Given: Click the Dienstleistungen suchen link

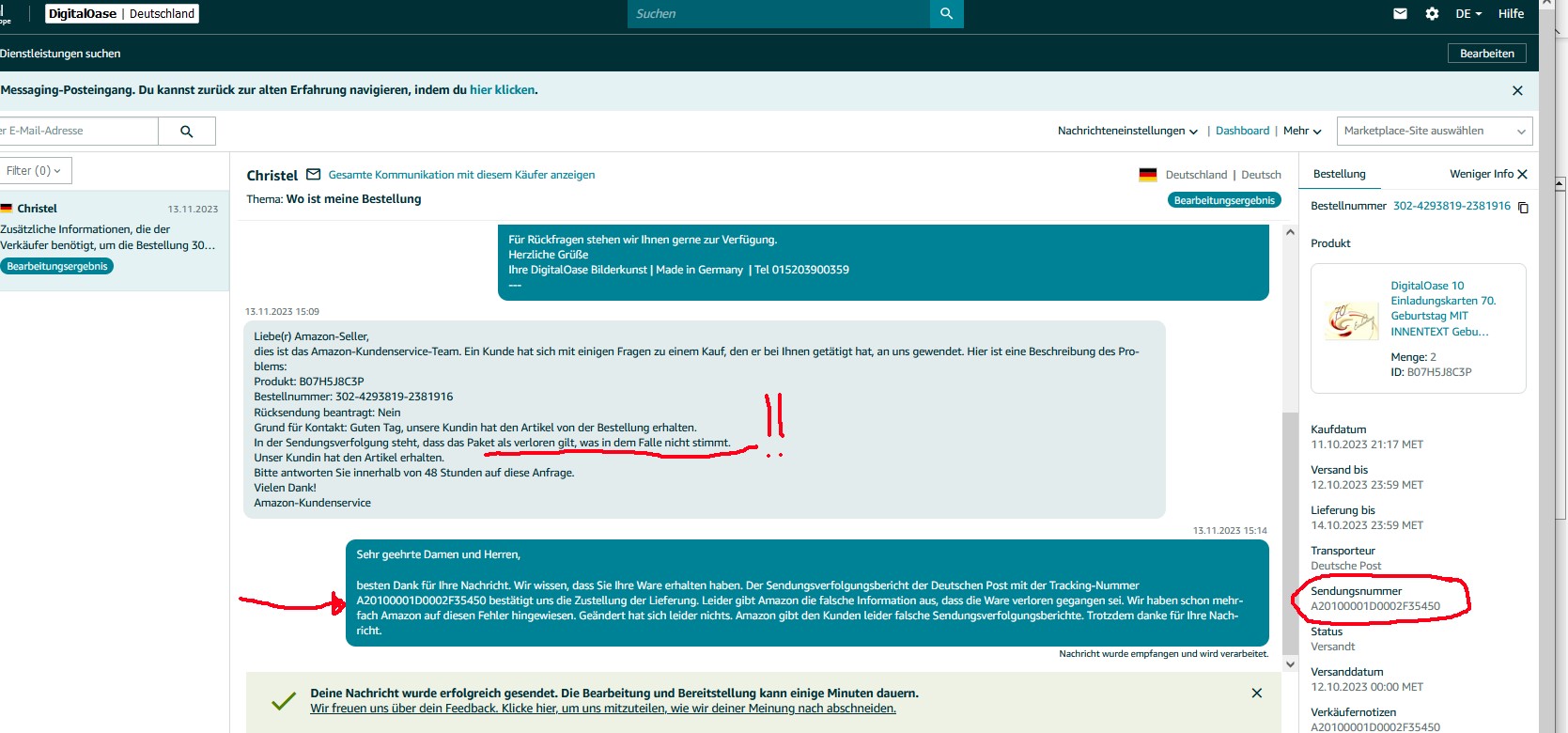Looking at the screenshot, I should click(60, 54).
